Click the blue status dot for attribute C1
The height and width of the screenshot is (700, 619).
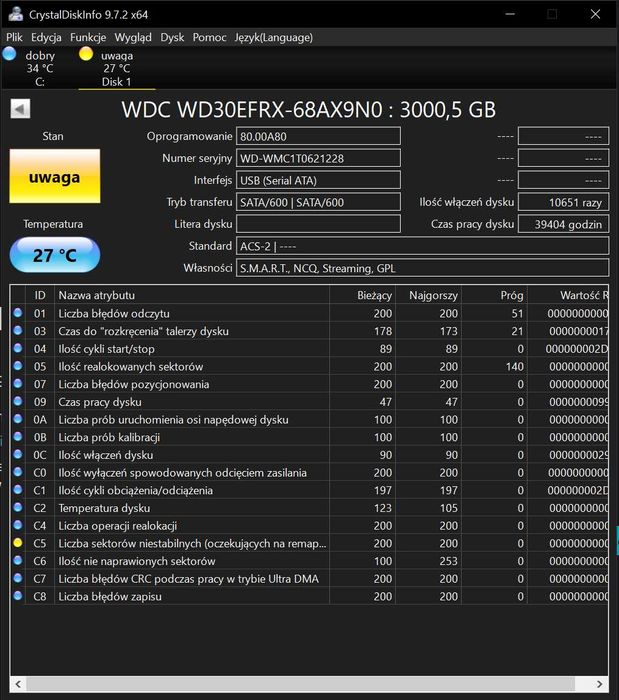coord(18,489)
